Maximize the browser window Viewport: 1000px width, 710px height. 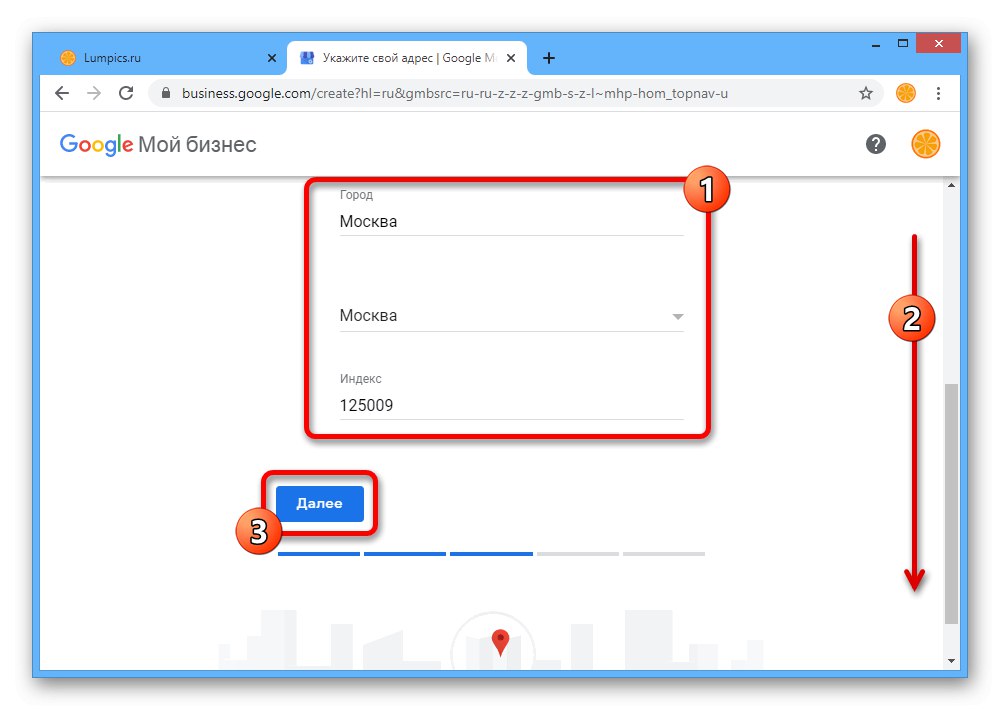click(x=902, y=44)
